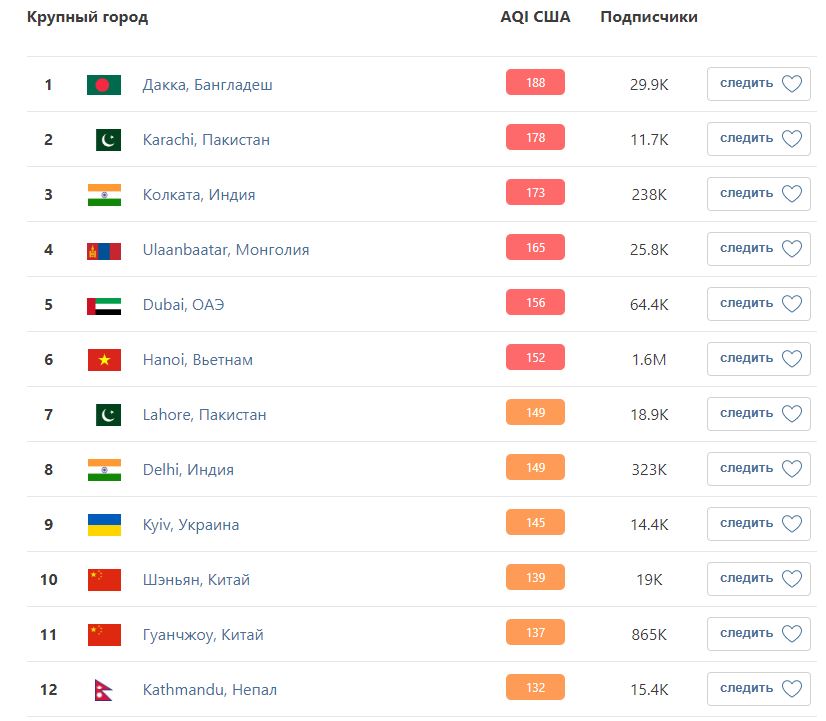The height and width of the screenshot is (721, 826).
Task: Click the Bangladesh flag icon
Action: tap(104, 85)
